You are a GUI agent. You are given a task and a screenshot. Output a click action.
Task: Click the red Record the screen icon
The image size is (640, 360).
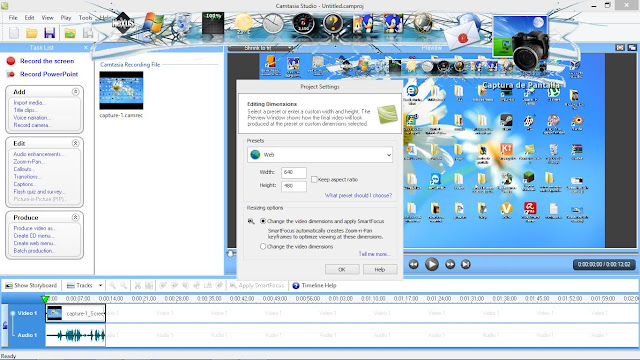(11, 61)
